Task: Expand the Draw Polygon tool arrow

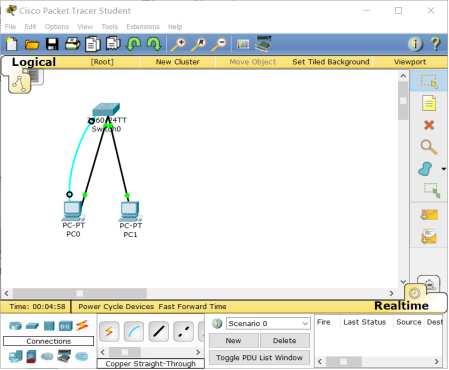Action: pos(443,169)
